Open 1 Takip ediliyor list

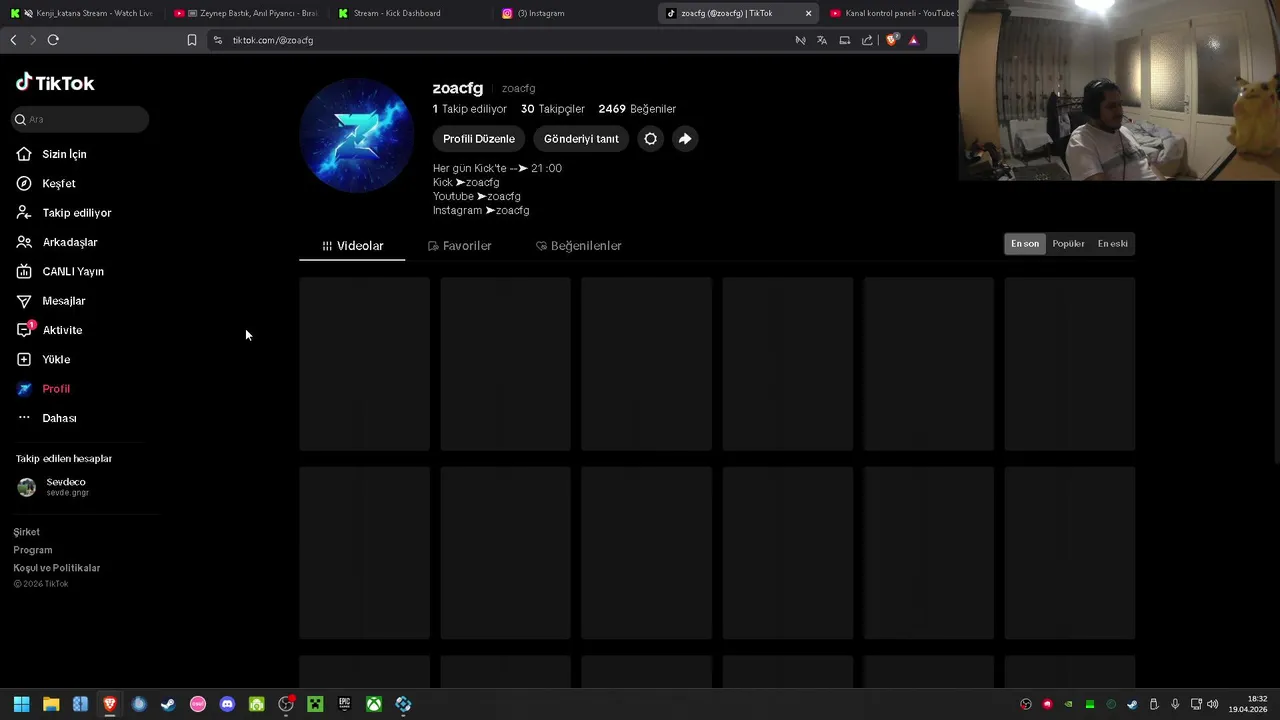(470, 109)
